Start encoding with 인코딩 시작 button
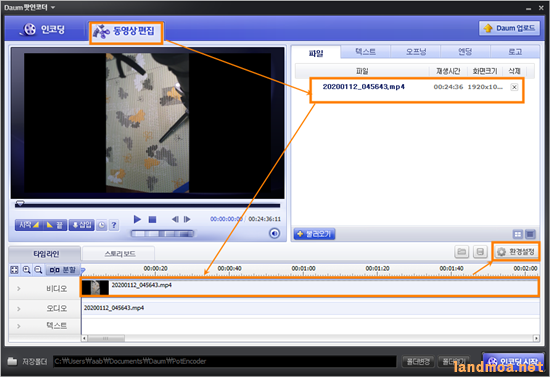Image resolution: width=550 pixels, height=377 pixels. point(513,362)
